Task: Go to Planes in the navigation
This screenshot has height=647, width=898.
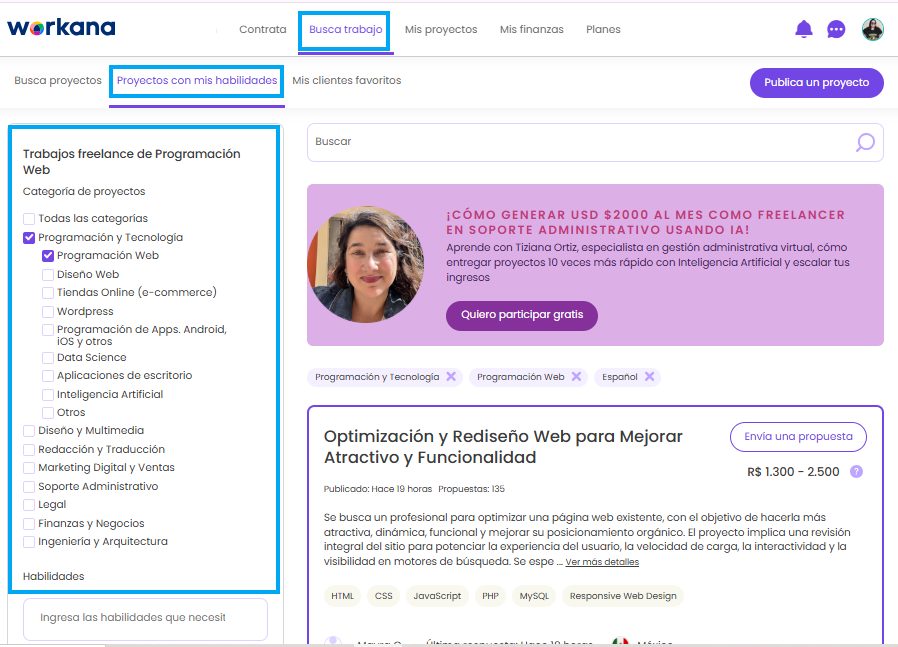Action: 603,29
